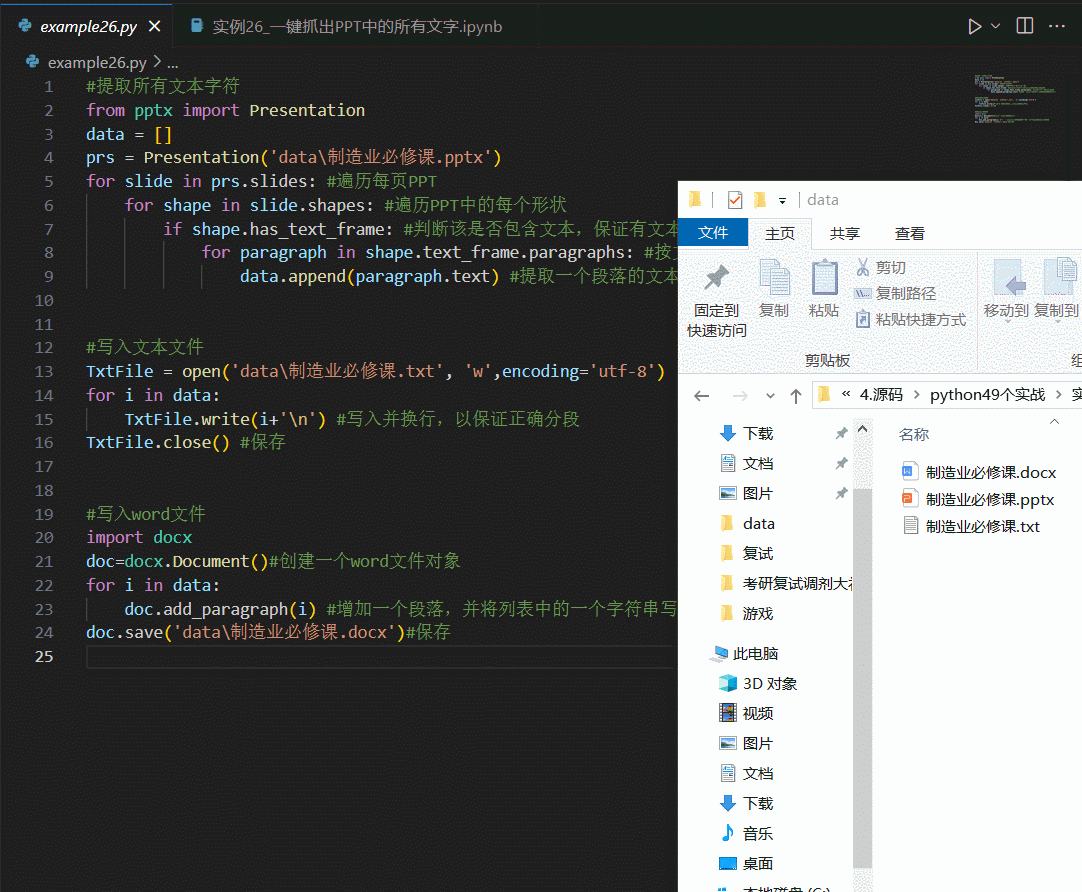Click python49个实战 in address bar
This screenshot has height=892, width=1082.
(x=987, y=395)
